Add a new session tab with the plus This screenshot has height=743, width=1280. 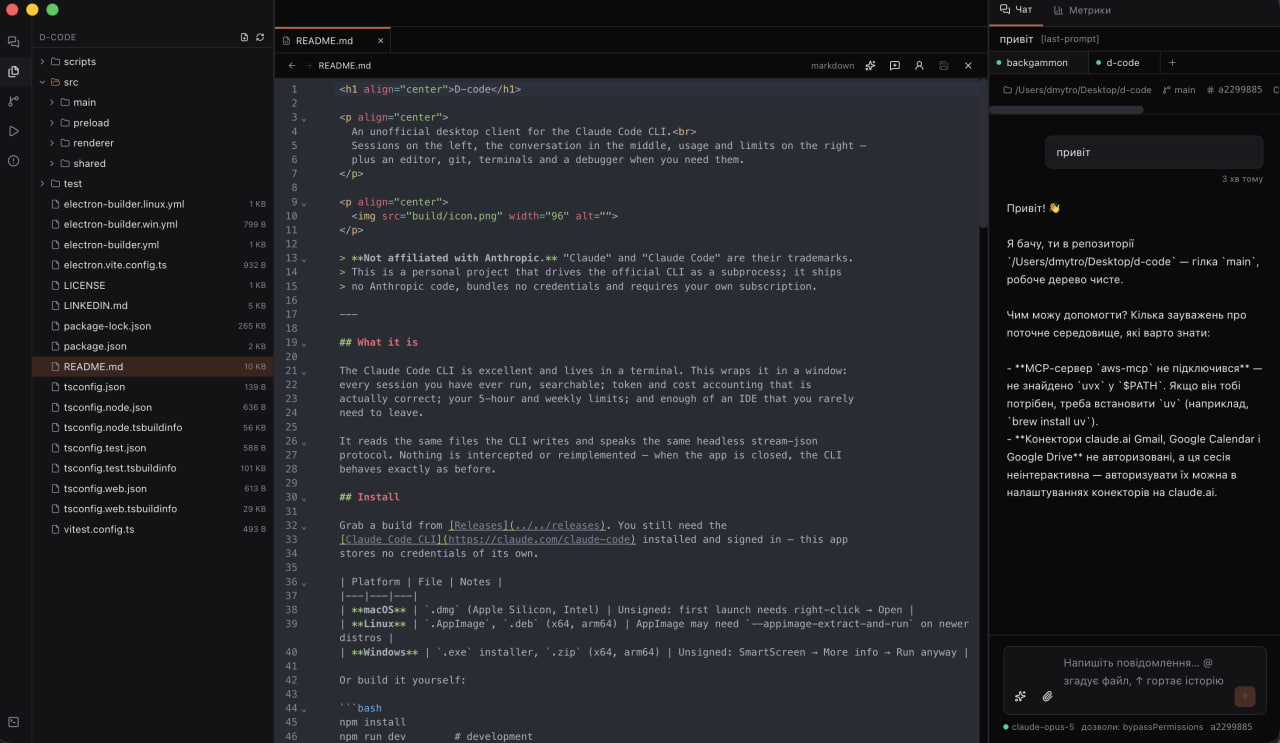tap(1173, 62)
